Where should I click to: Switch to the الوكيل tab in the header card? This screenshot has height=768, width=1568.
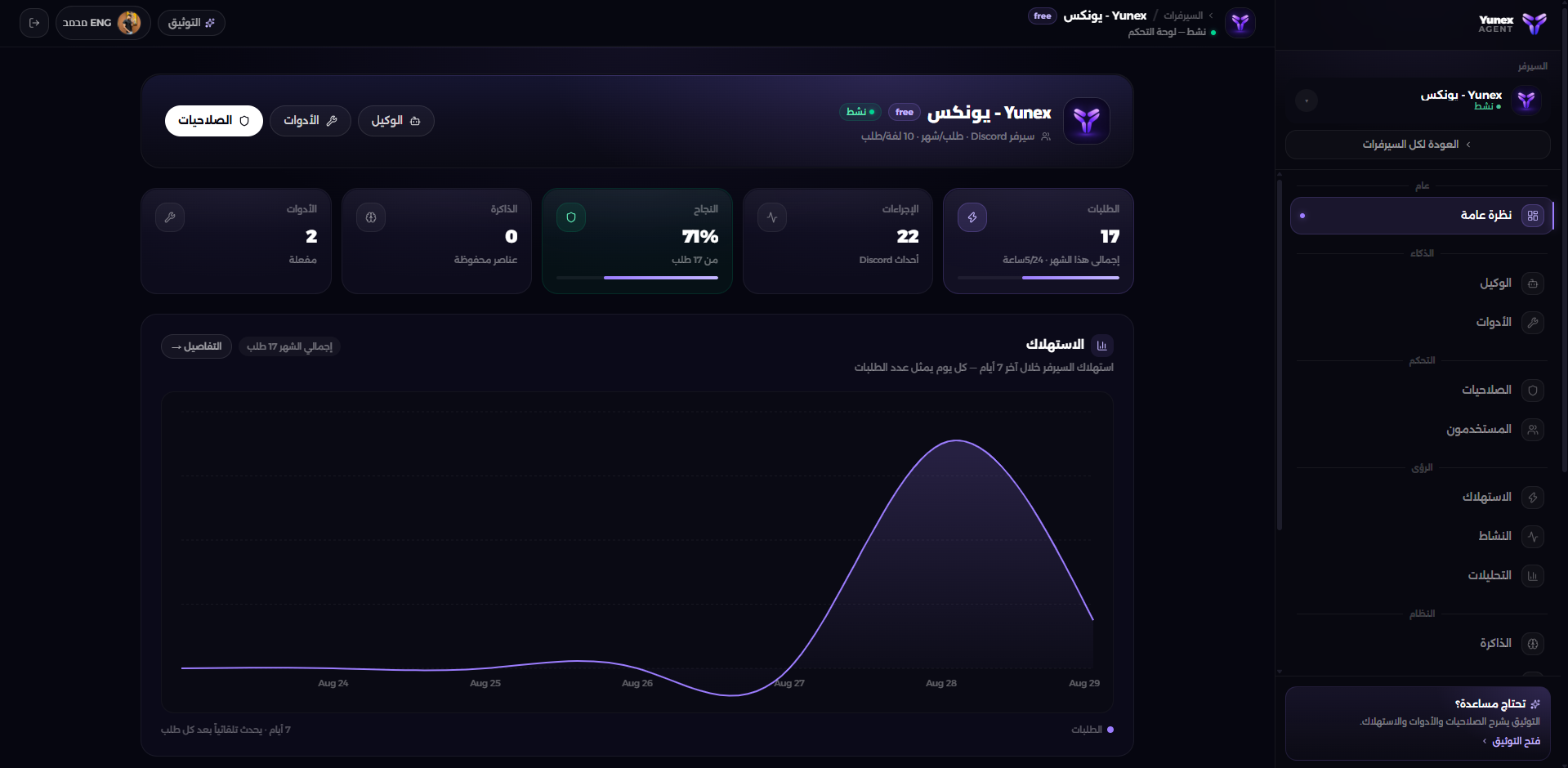pos(396,121)
